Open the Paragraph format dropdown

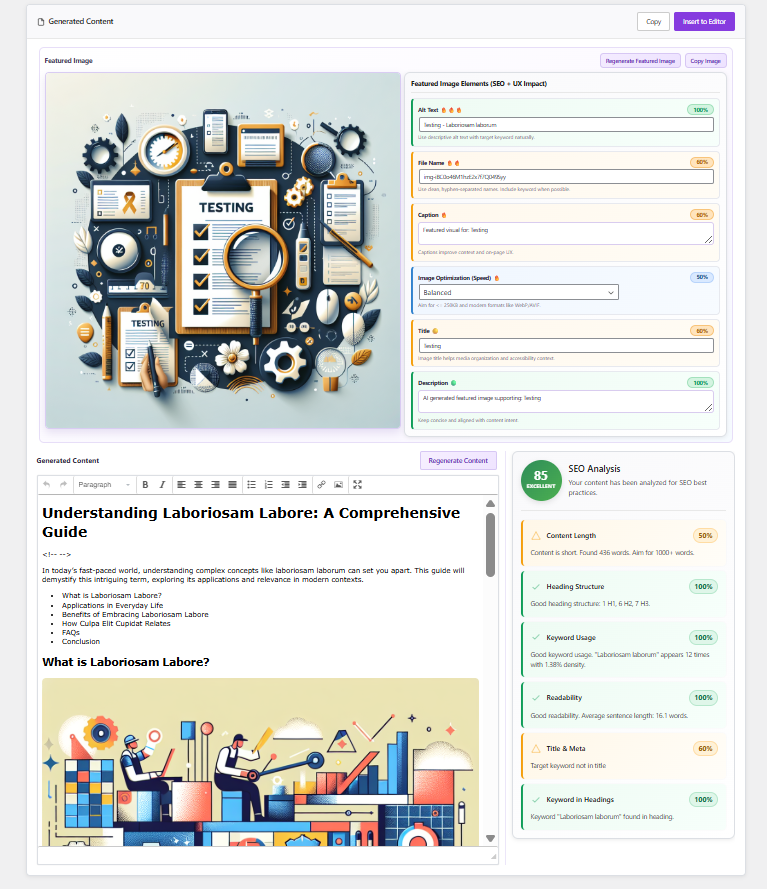(104, 485)
